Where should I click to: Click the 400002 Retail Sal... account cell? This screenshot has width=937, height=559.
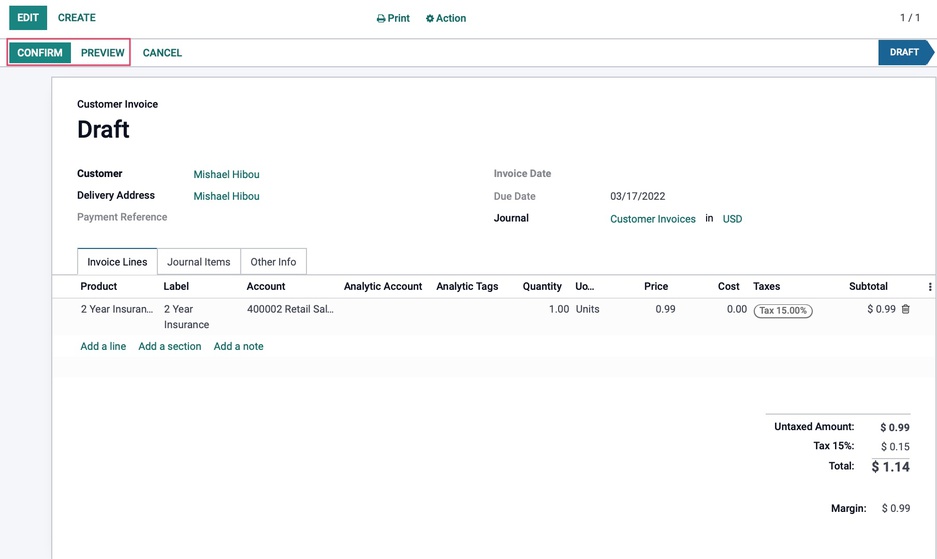coord(290,309)
